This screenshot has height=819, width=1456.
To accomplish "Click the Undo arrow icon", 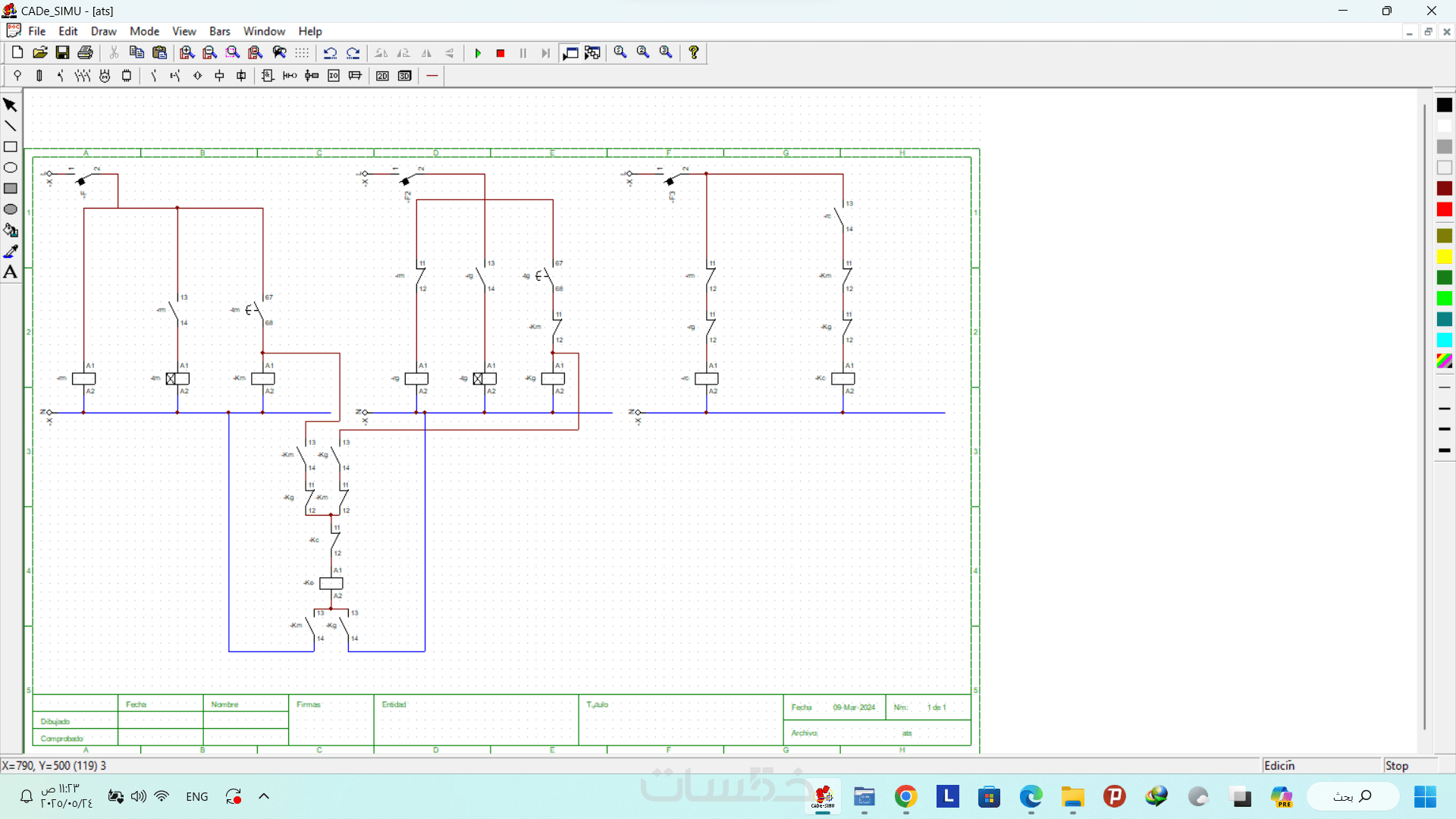I will tap(330, 53).
